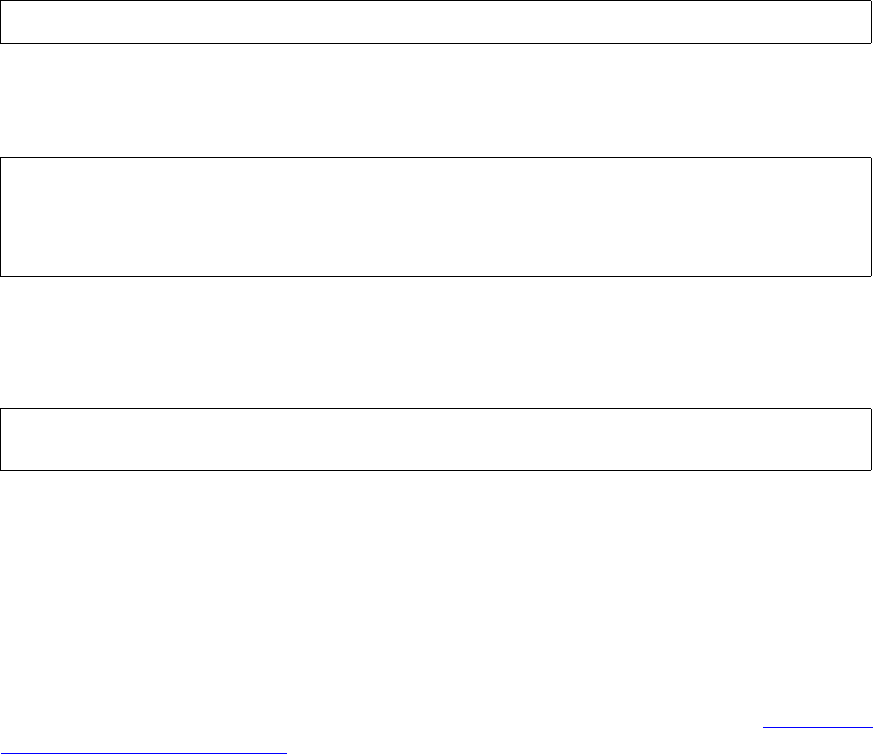
Task: Click inside the shortest empty outlined box
Action: (x=436, y=22)
